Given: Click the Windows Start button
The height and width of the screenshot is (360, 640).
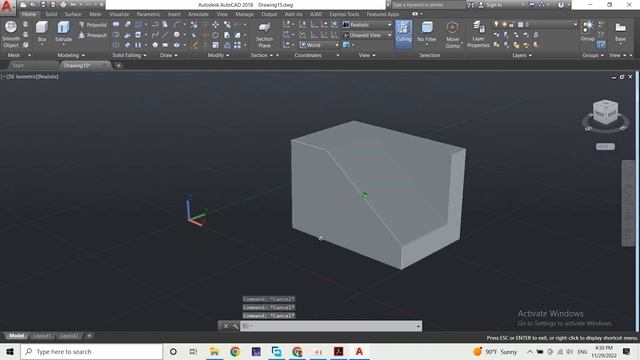Looking at the screenshot, I should tap(10, 351).
